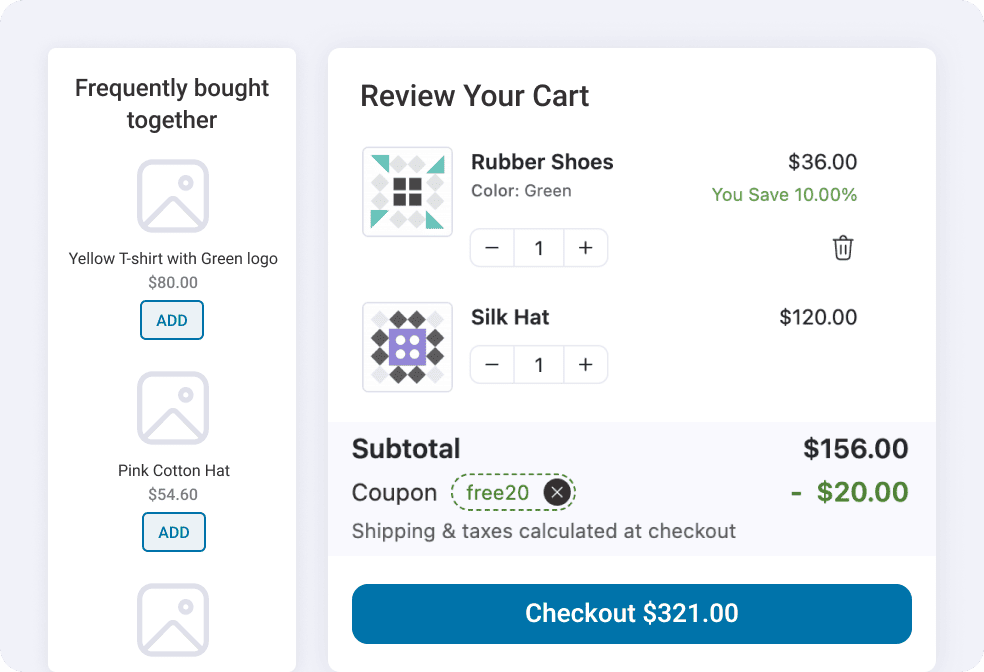Open the Silk Hat product thumbnail
This screenshot has width=984, height=672.
(407, 347)
